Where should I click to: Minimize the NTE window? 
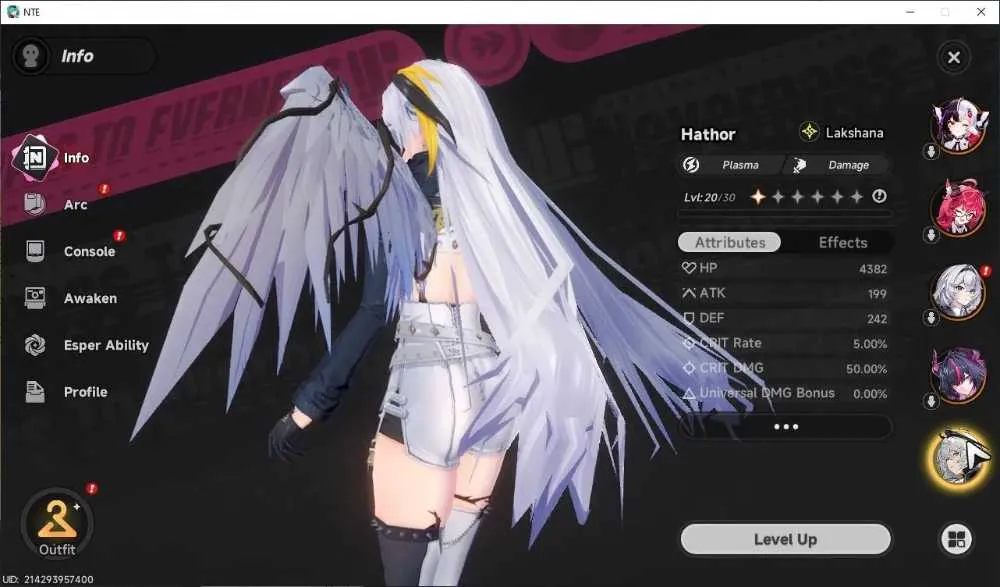tap(910, 12)
